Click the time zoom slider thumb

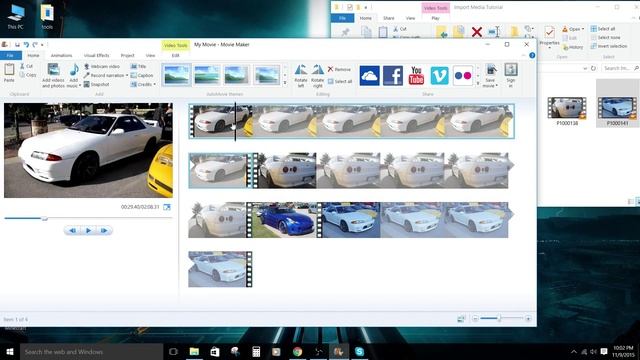[x=499, y=318]
